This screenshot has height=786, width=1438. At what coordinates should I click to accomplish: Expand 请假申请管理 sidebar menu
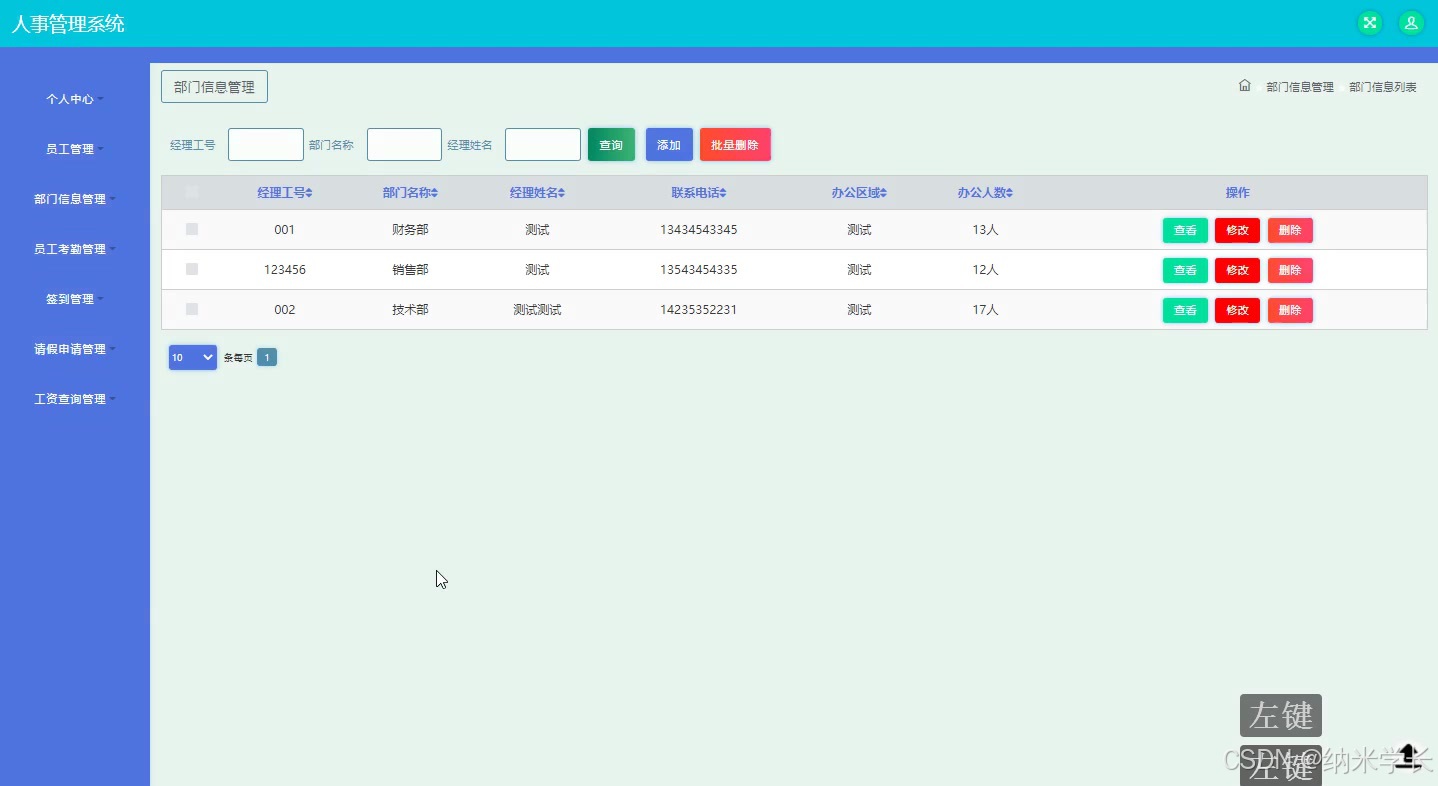74,349
